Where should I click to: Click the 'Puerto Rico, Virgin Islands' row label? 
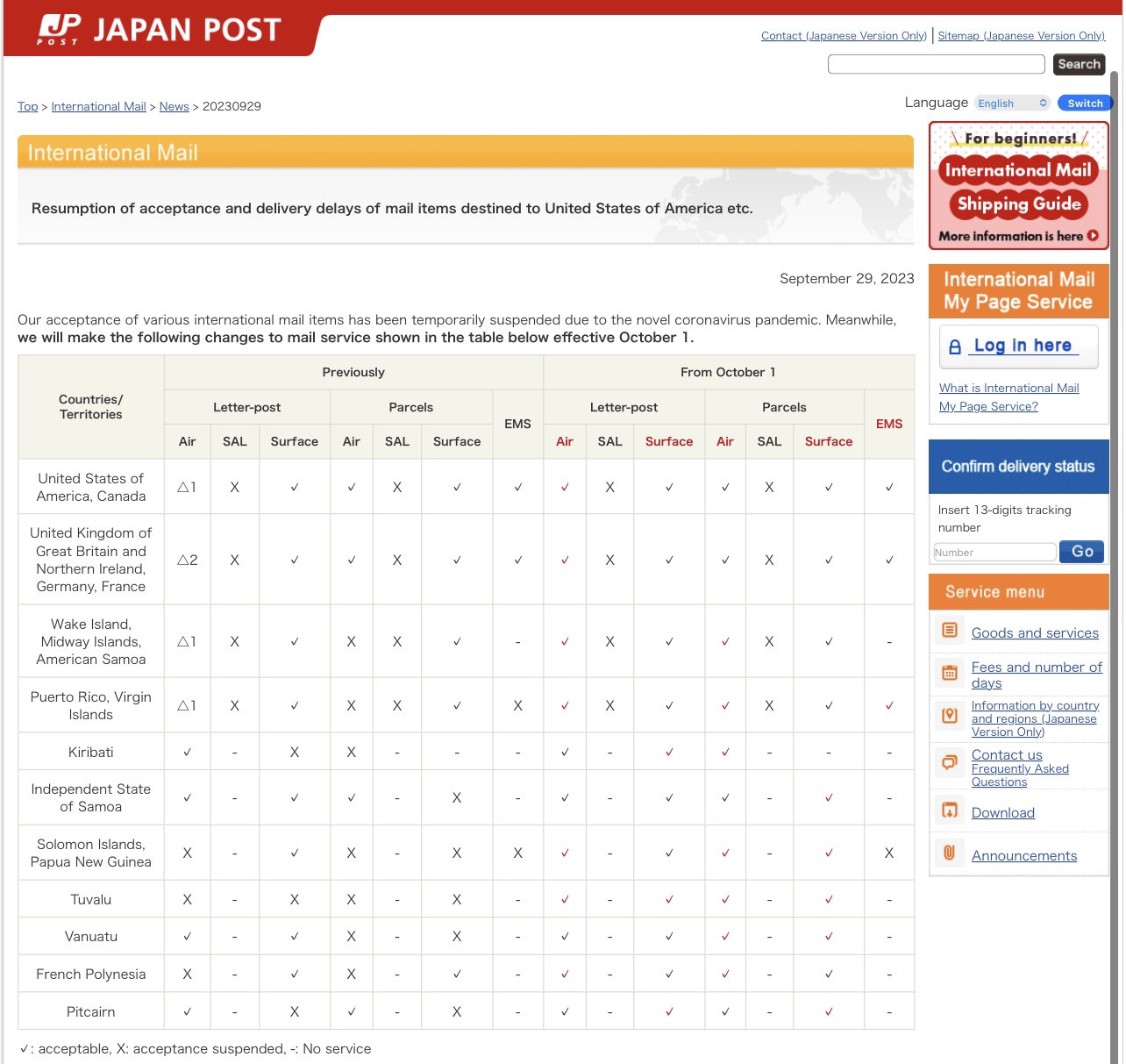90,705
